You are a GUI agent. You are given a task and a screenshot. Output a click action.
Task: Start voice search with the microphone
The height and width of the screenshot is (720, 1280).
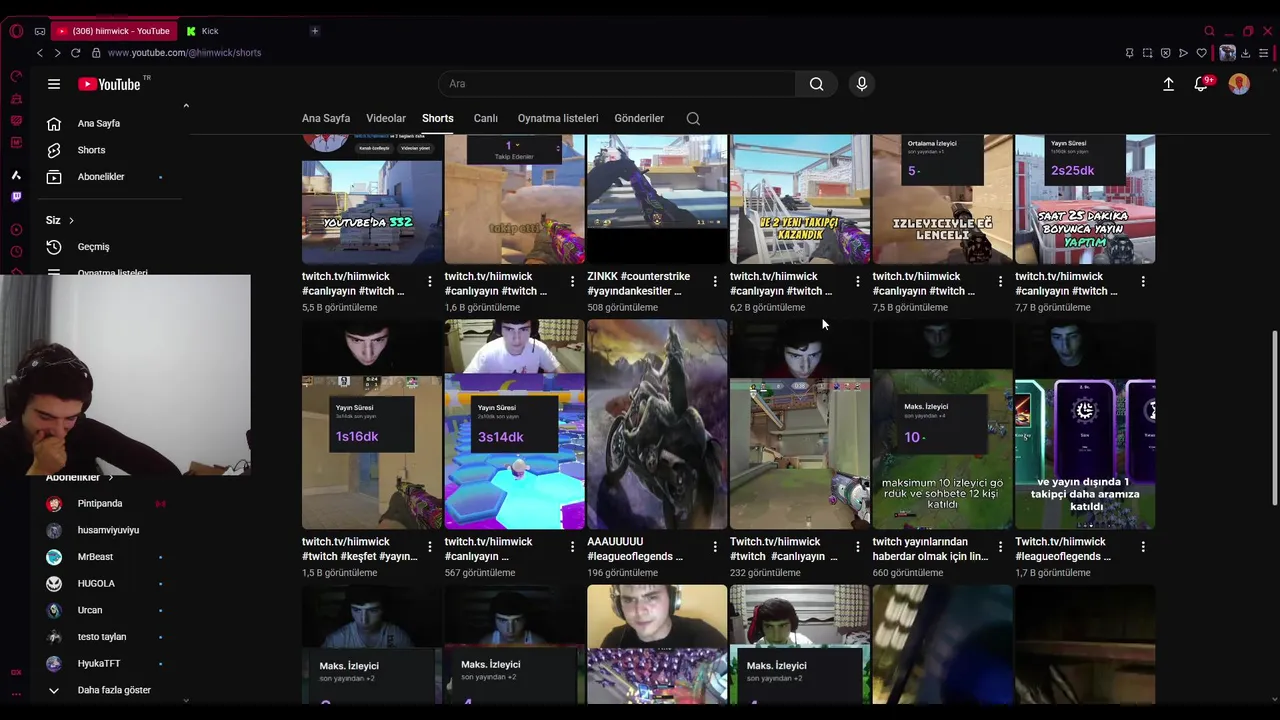point(862,84)
